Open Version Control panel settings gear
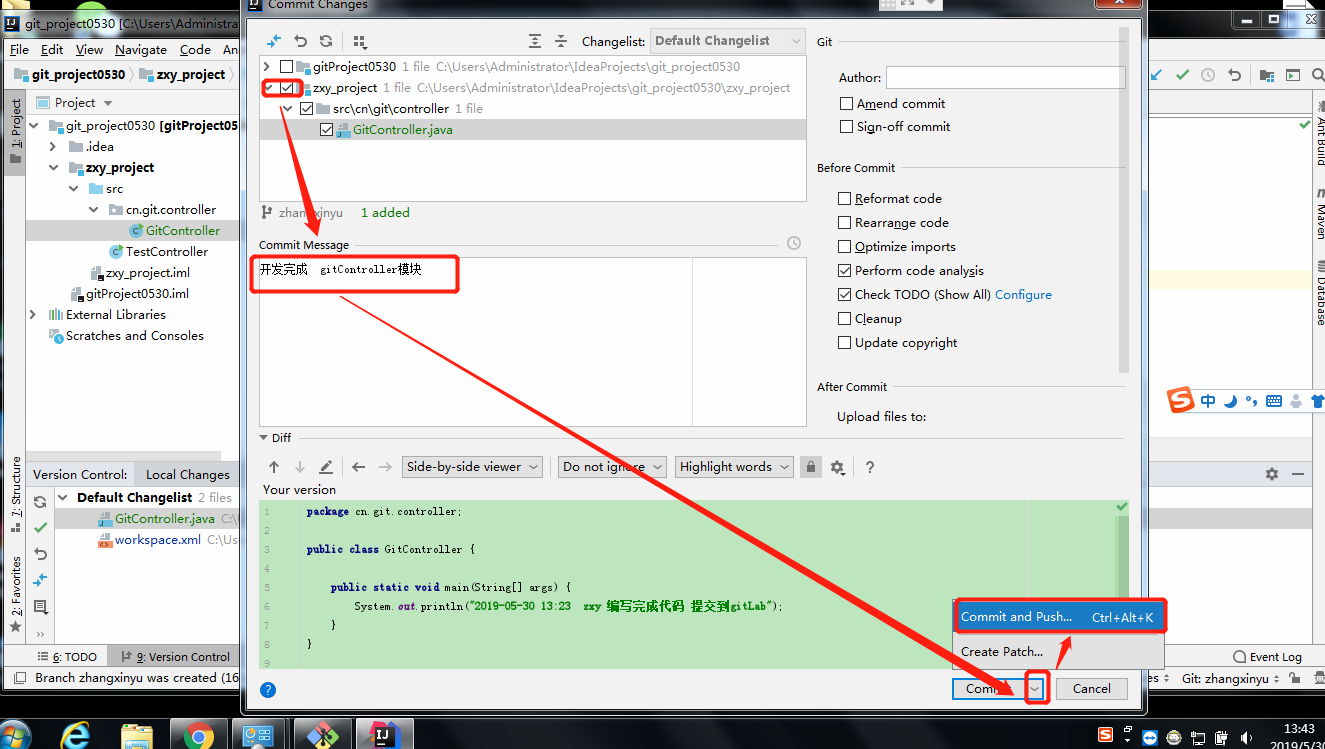 (x=1272, y=474)
